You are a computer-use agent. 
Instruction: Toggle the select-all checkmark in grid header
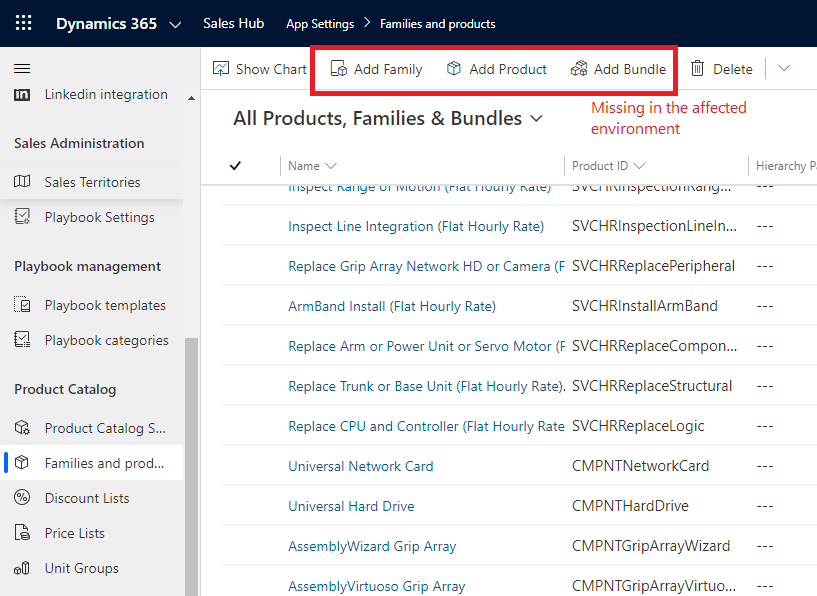click(236, 166)
